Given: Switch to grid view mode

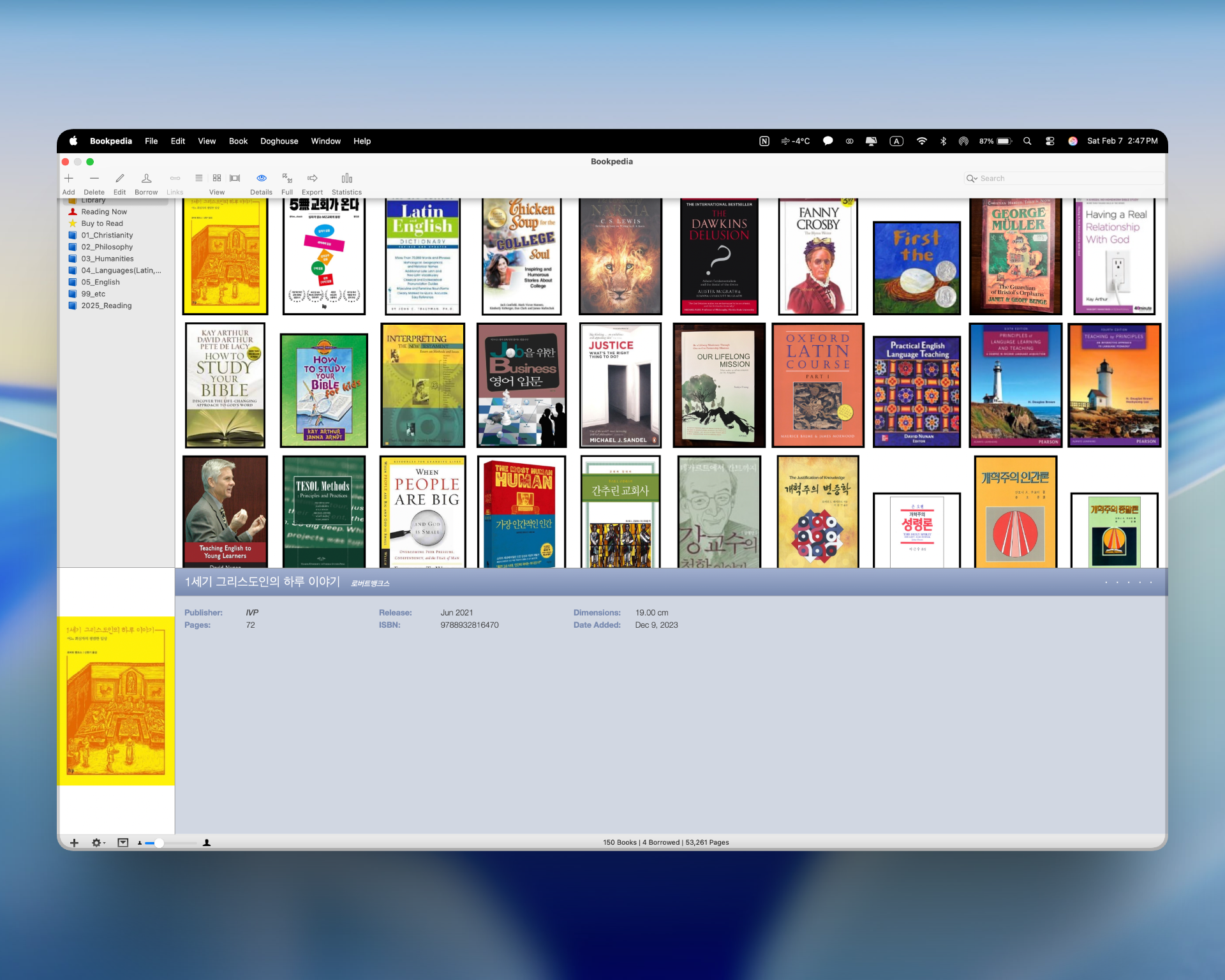Looking at the screenshot, I should click(217, 178).
